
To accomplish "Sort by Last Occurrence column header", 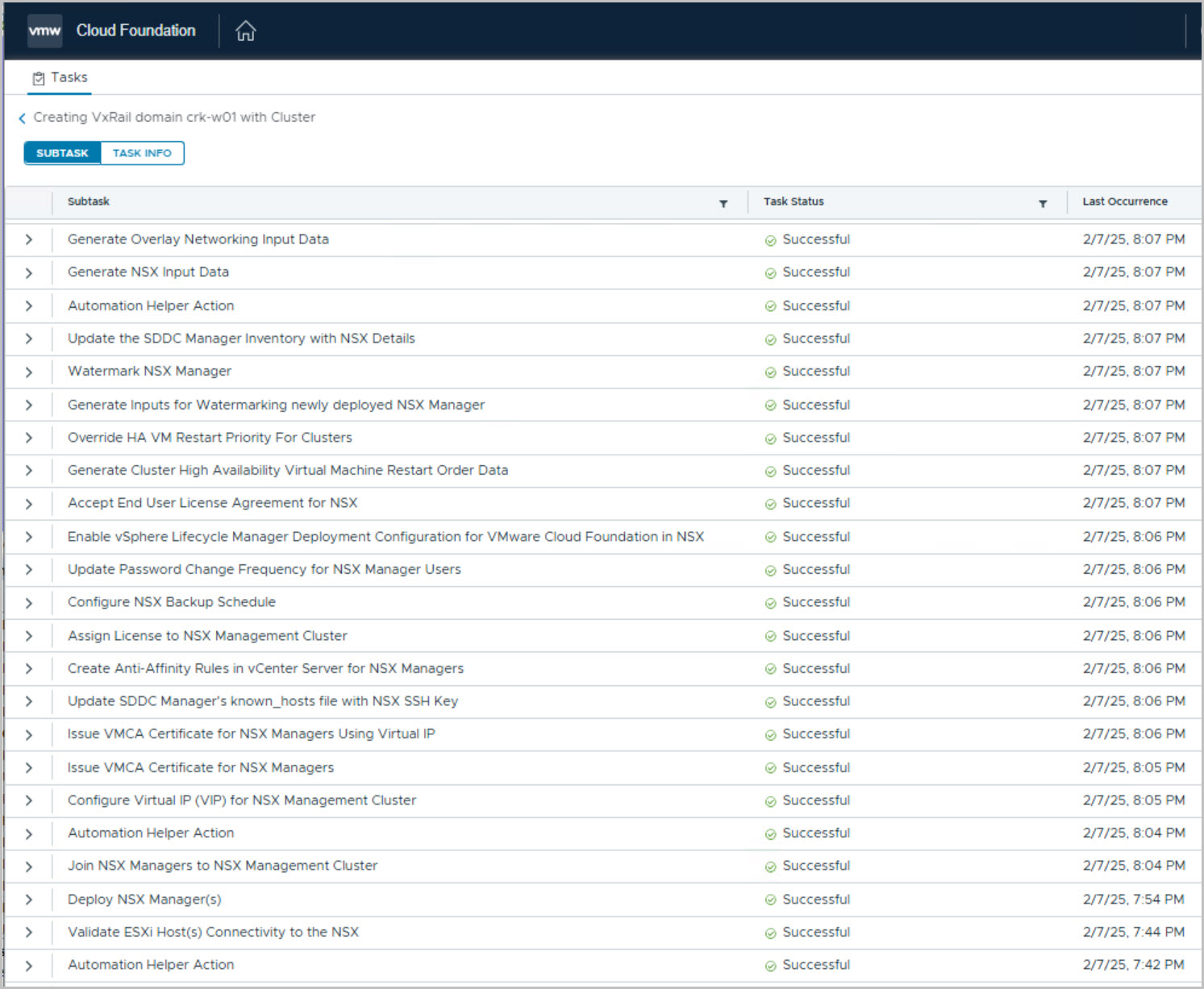I will coord(1124,202).
